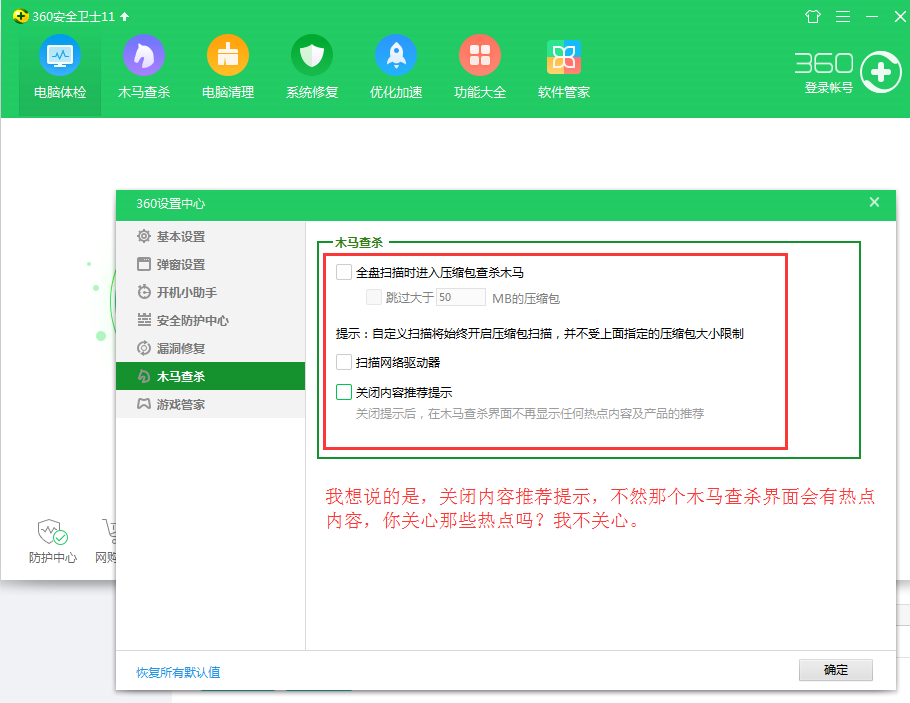910x703 pixels.
Task: Toggle 跳过大于 MB的压缩包 checkbox
Action: click(x=374, y=297)
